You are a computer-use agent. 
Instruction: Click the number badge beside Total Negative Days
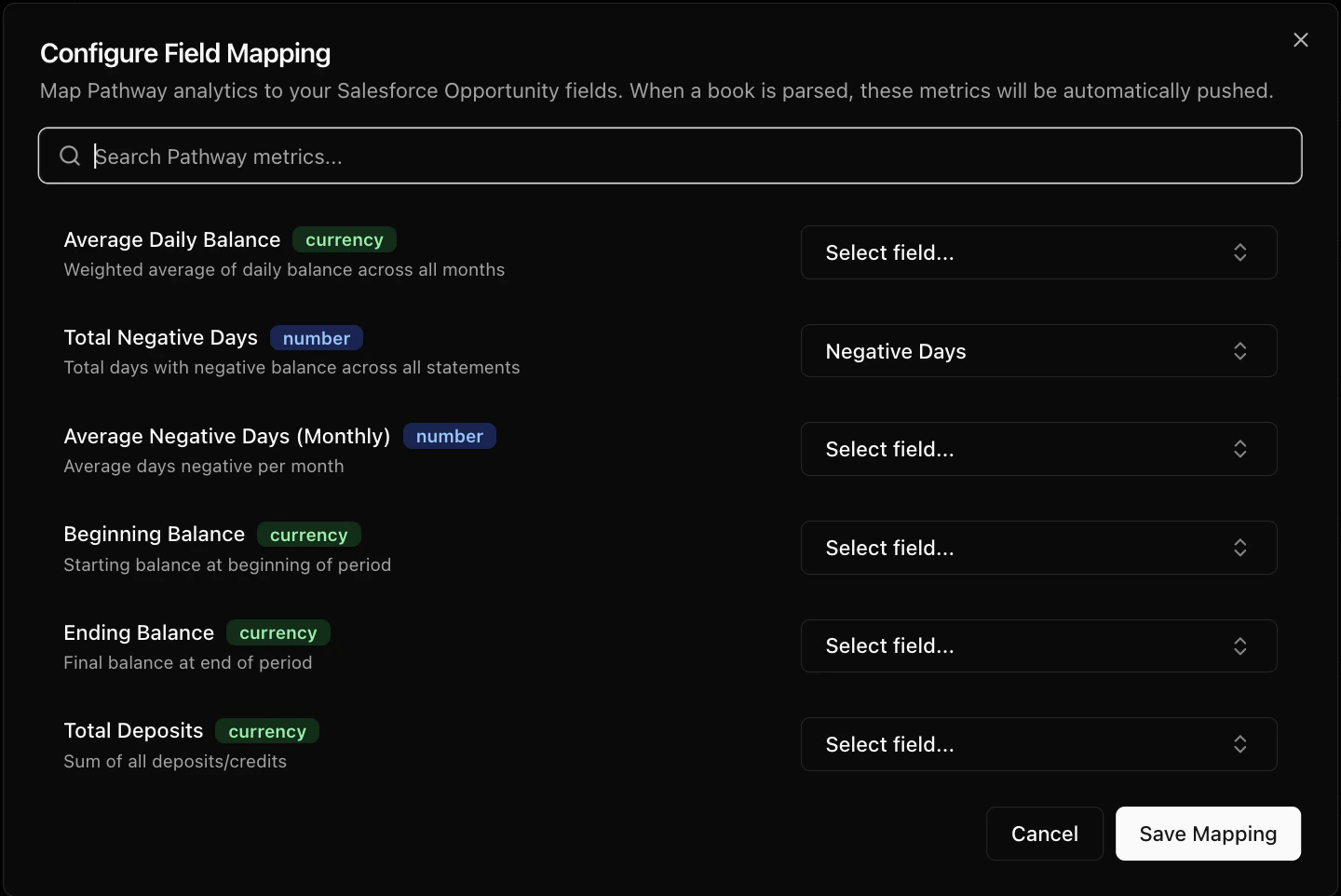[317, 338]
